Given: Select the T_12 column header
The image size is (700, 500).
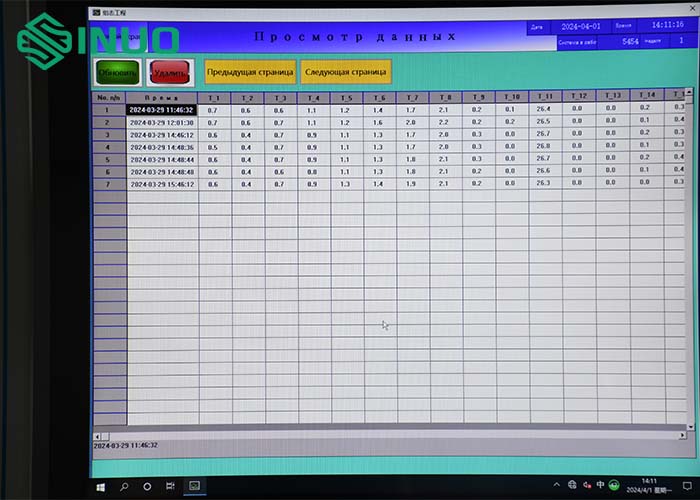Looking at the screenshot, I should (579, 96).
